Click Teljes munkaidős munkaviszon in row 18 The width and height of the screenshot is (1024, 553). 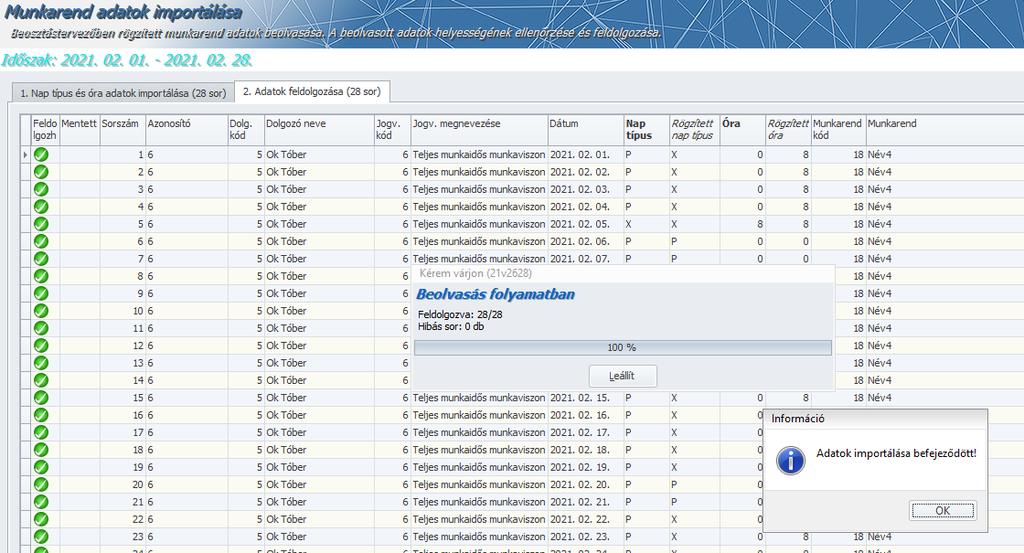point(479,450)
